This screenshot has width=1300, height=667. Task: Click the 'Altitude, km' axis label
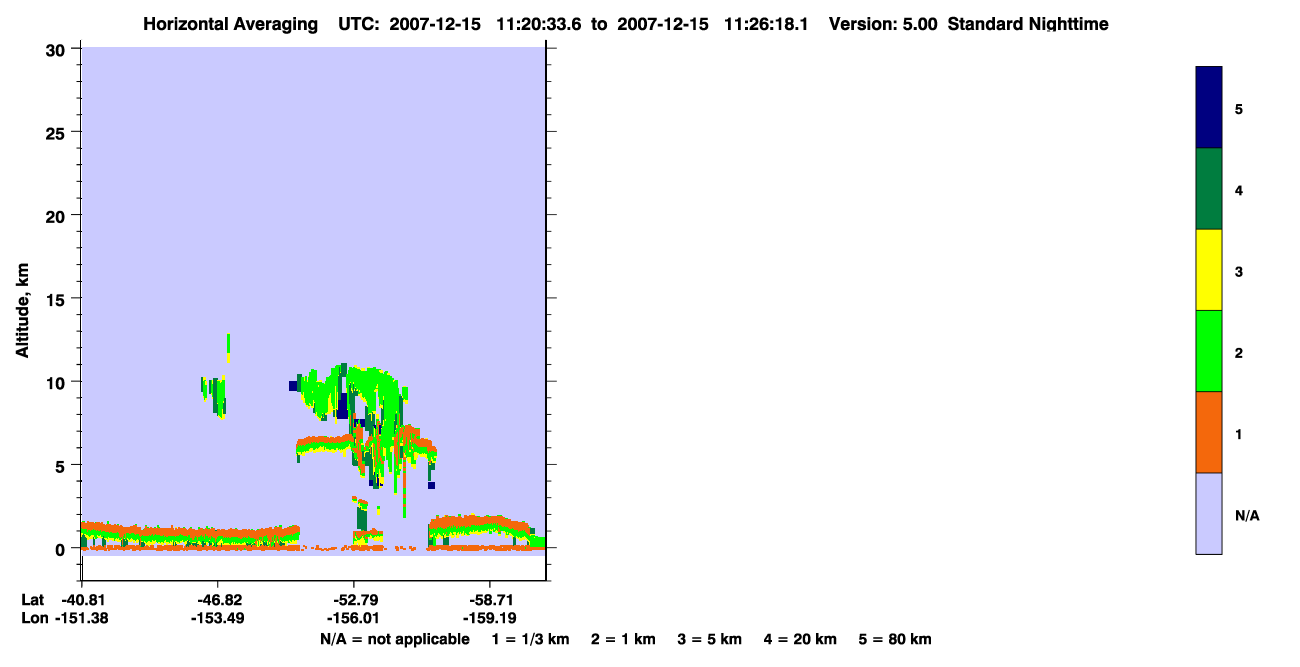(x=21, y=307)
